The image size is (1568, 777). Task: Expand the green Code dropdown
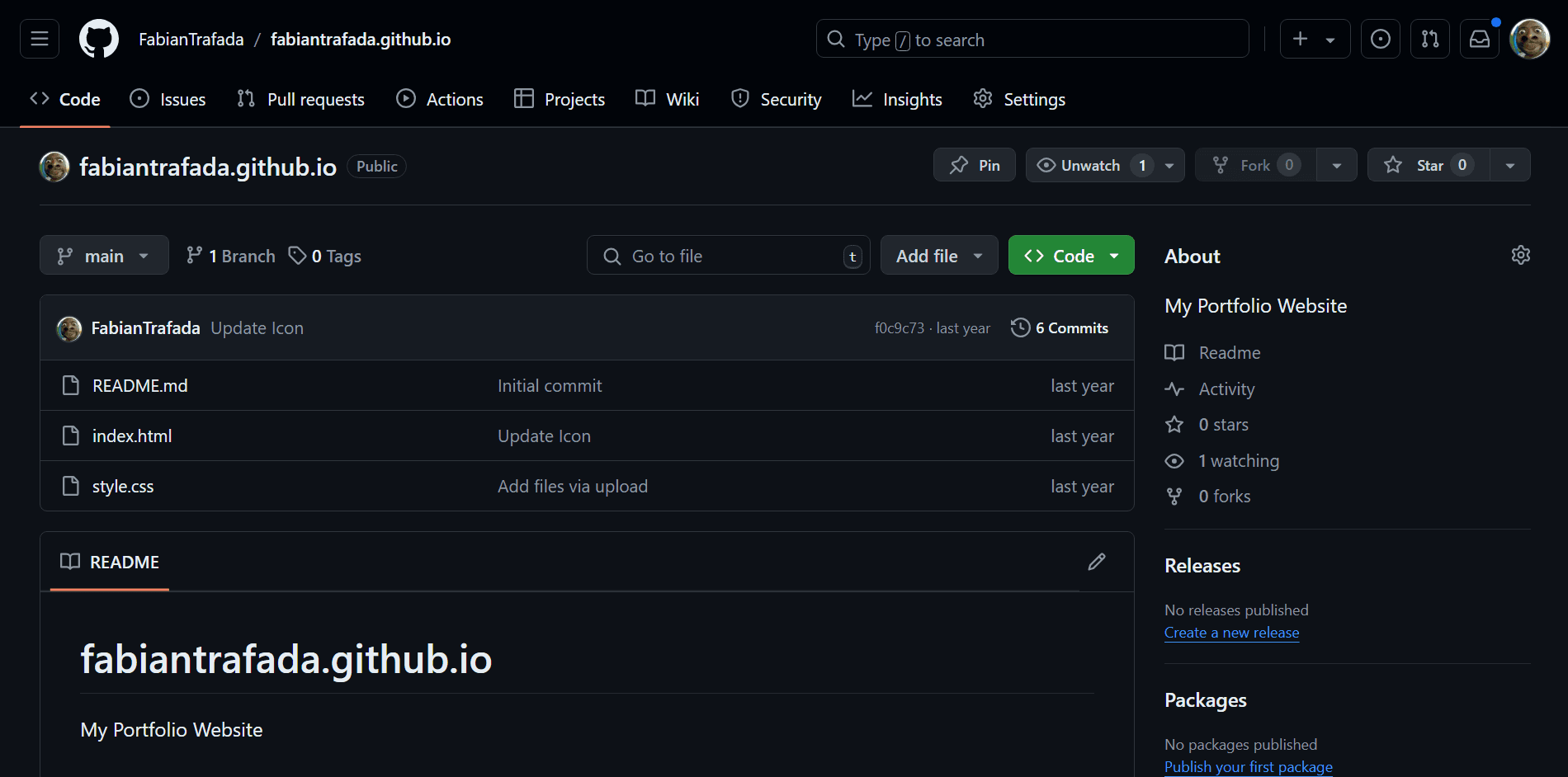pos(1071,256)
